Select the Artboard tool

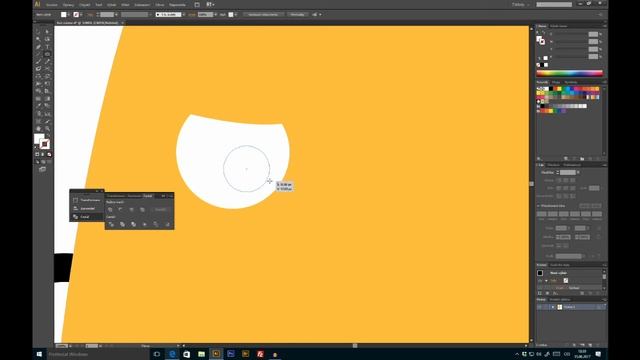38,121
